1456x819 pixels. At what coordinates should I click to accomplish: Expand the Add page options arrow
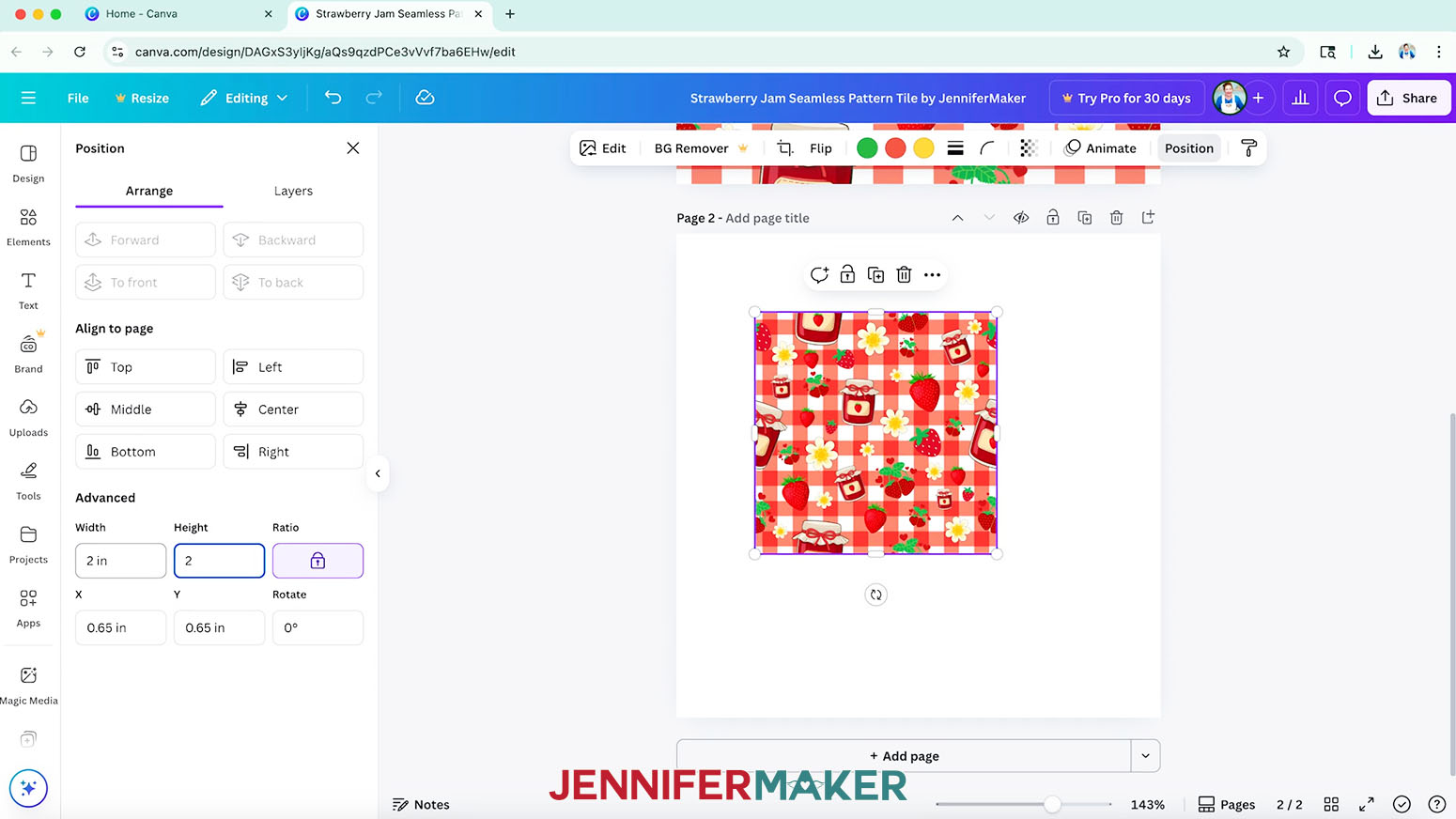coord(1145,756)
